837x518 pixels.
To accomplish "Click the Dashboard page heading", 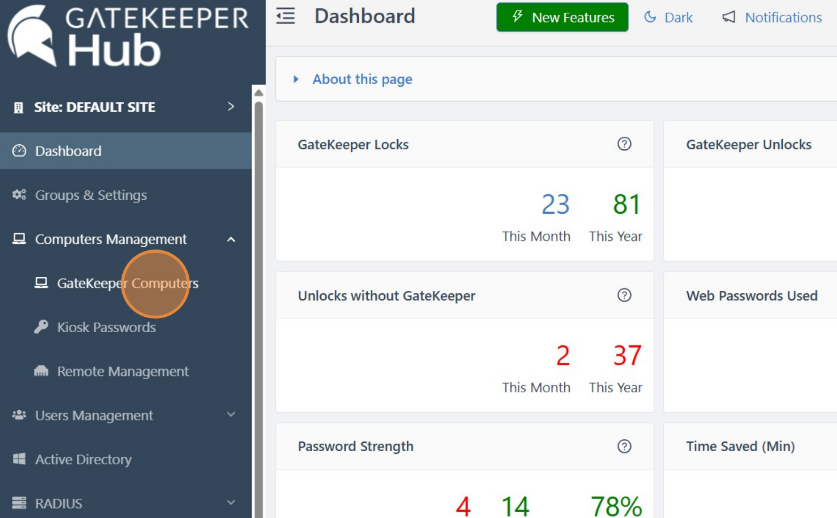I will pos(365,16).
